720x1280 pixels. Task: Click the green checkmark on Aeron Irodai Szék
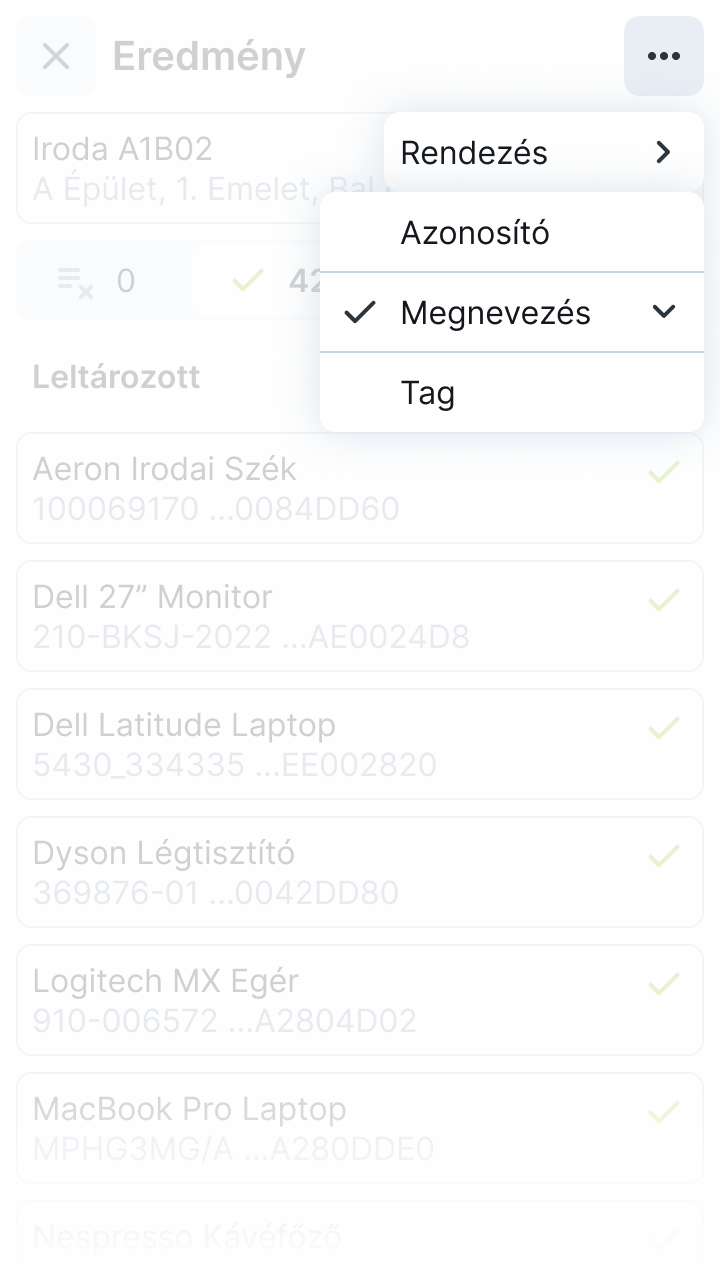click(x=664, y=472)
